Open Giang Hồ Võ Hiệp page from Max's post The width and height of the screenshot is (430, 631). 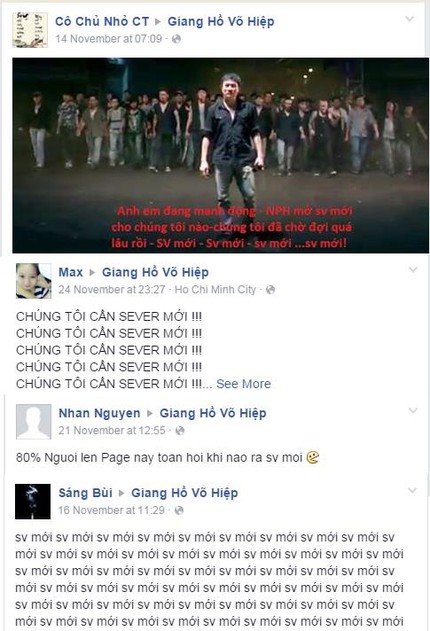155,272
